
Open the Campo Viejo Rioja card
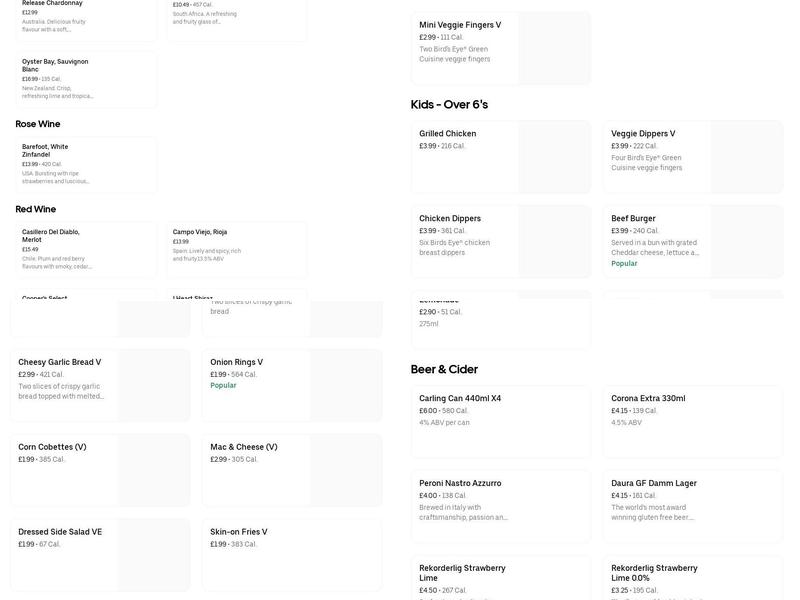pyautogui.click(x=236, y=249)
